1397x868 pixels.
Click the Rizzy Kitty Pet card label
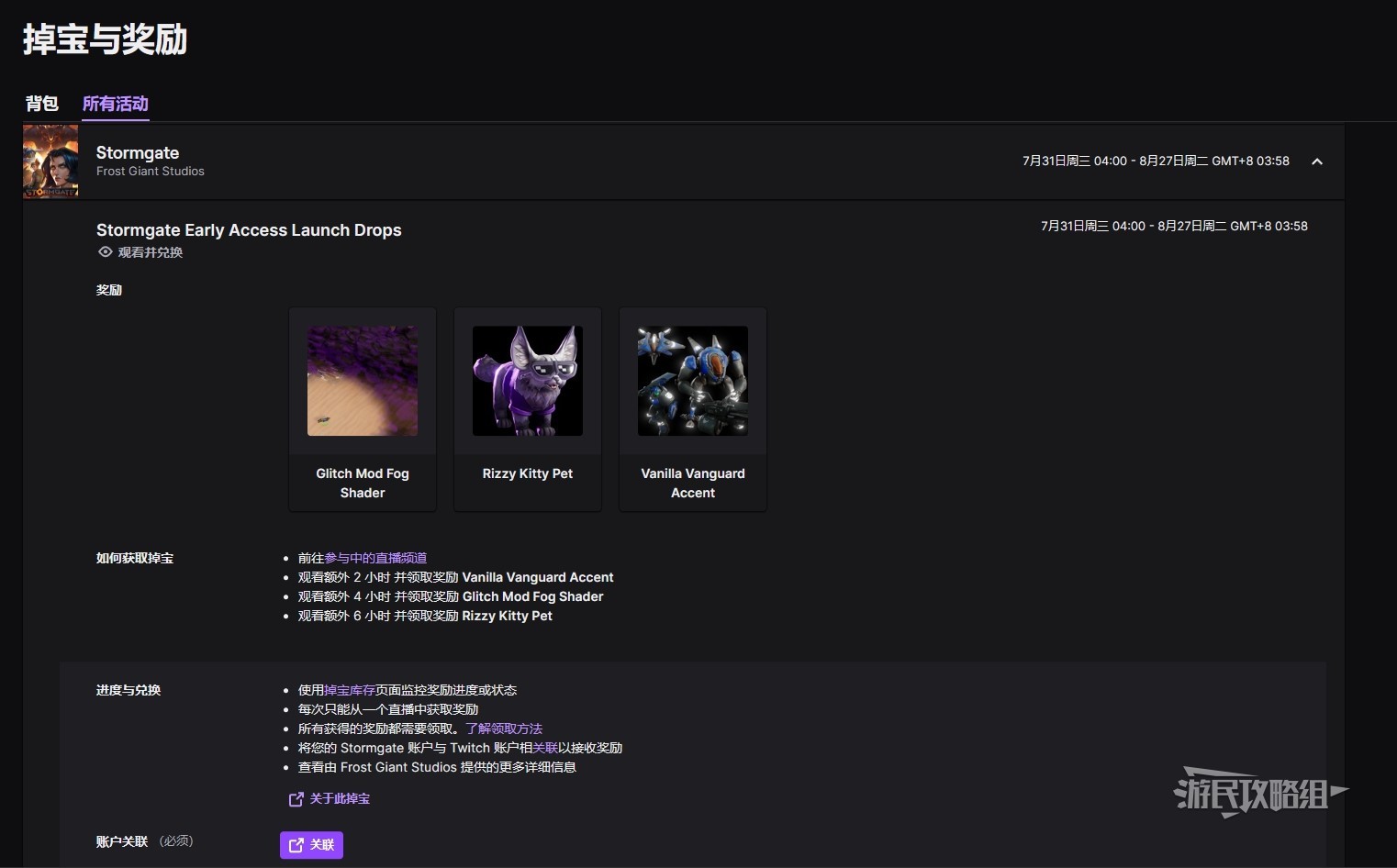(528, 473)
